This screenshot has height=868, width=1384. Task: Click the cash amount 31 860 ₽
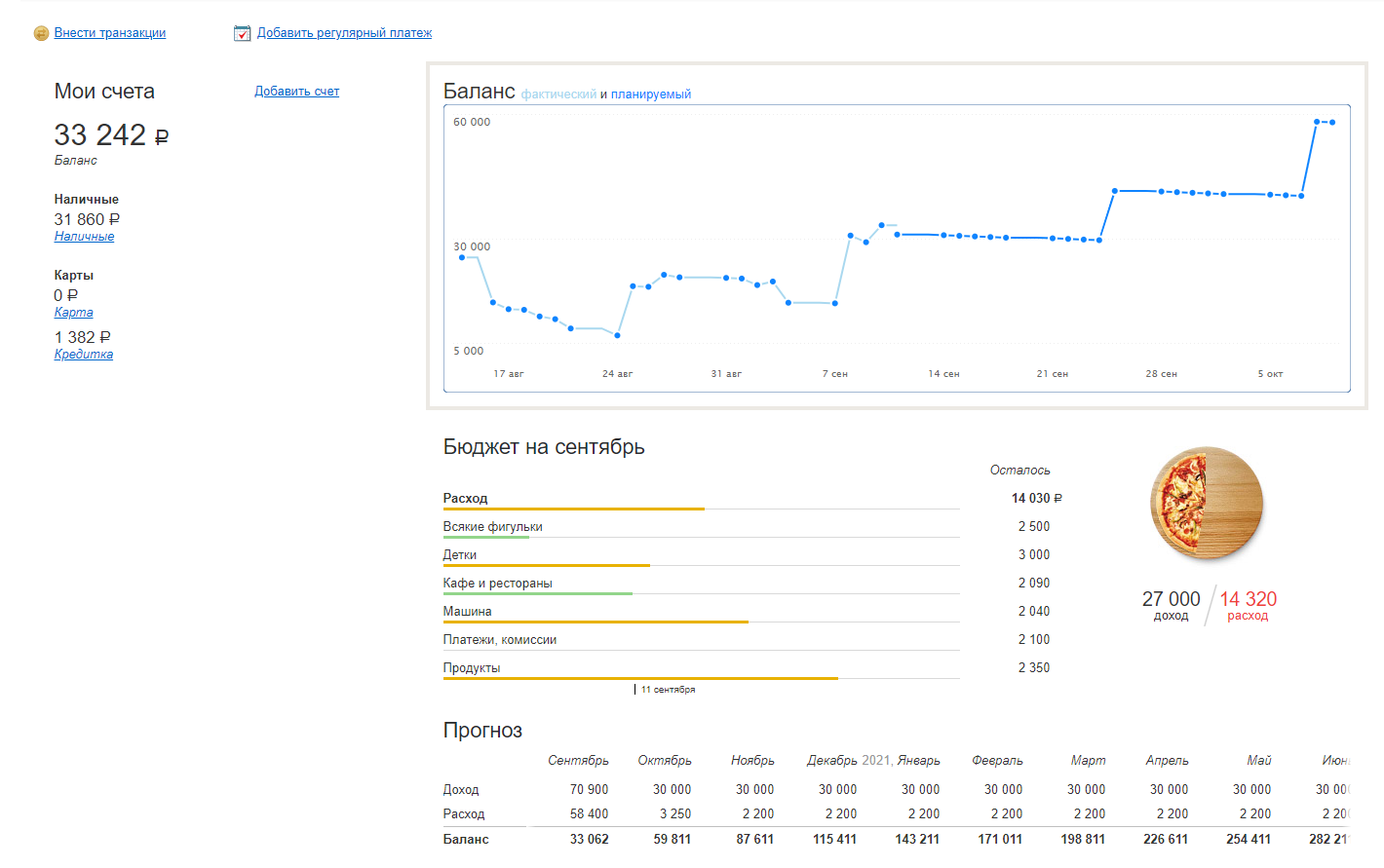coord(87,220)
